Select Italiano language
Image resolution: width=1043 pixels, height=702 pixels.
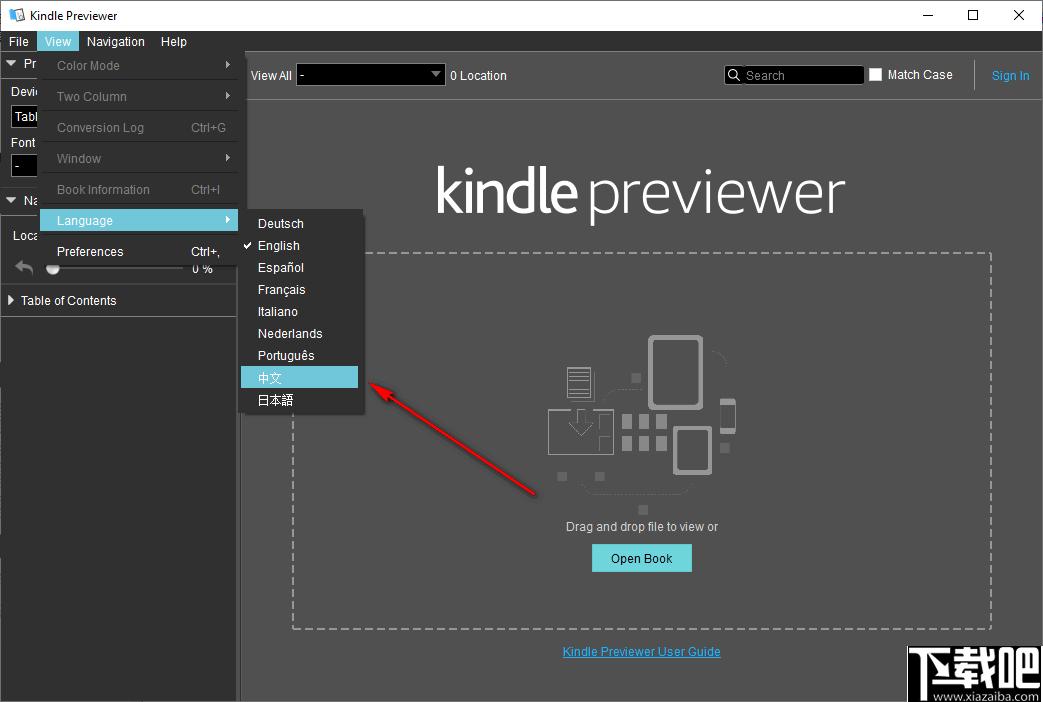point(299,311)
